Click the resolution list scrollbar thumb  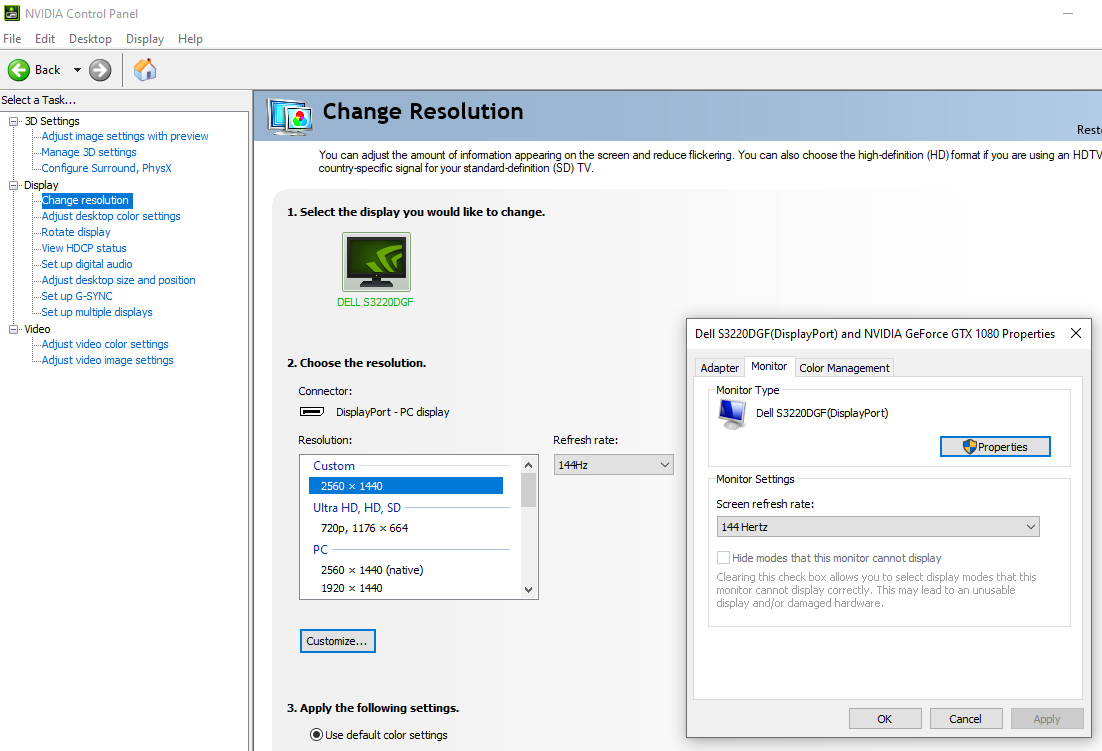point(529,490)
